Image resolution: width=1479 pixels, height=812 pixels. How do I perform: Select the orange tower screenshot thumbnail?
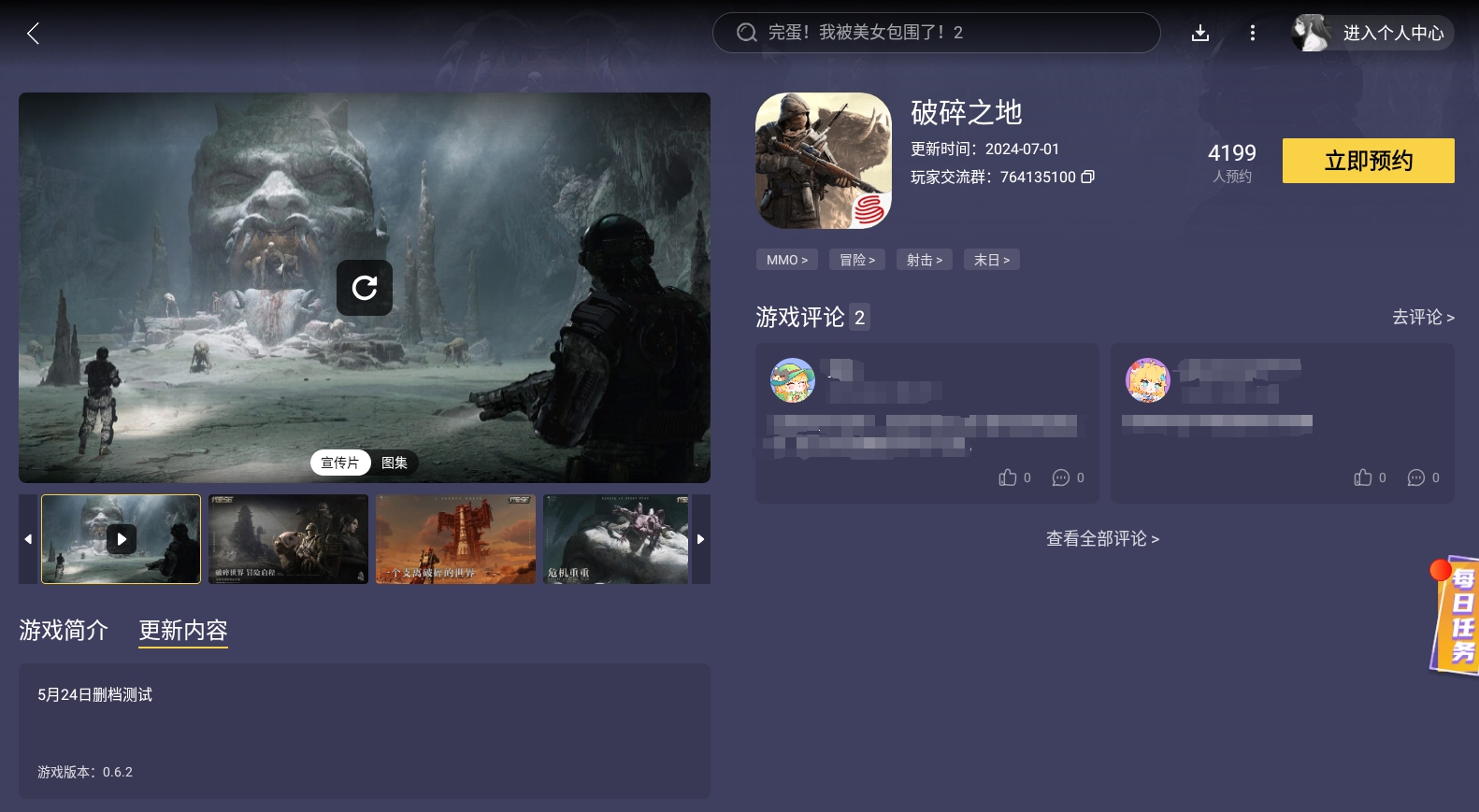click(x=455, y=539)
